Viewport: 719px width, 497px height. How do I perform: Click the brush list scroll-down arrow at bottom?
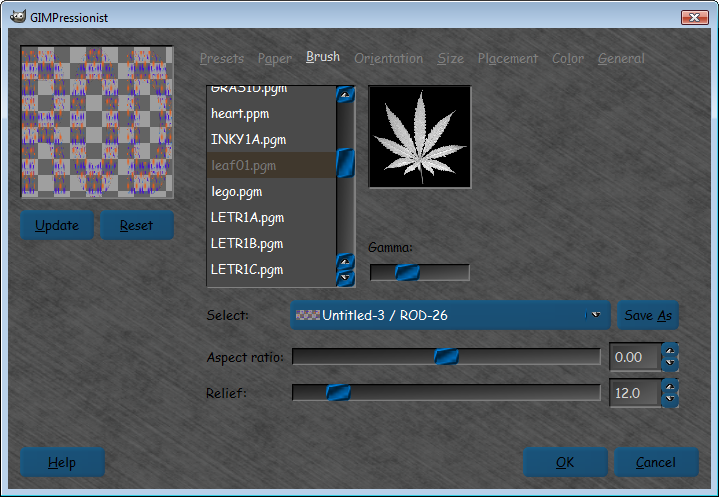tap(345, 278)
